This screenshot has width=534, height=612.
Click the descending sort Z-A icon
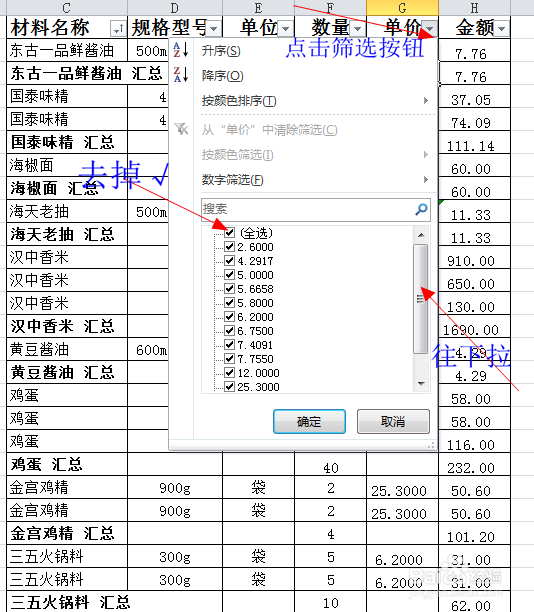[181, 75]
